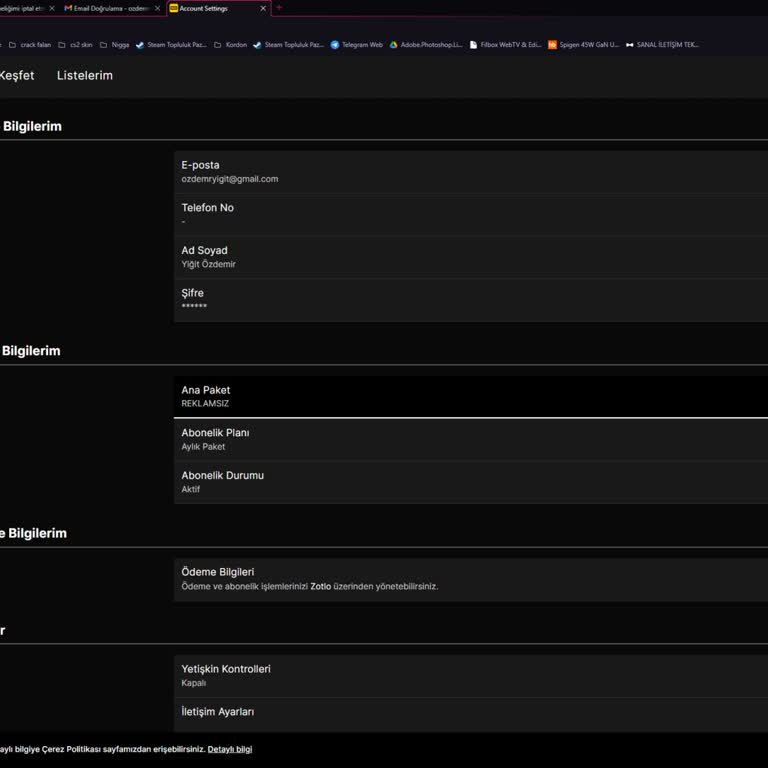The image size is (768, 768).
Task: Open the crack falan bookmark folder
Action: 30,45
